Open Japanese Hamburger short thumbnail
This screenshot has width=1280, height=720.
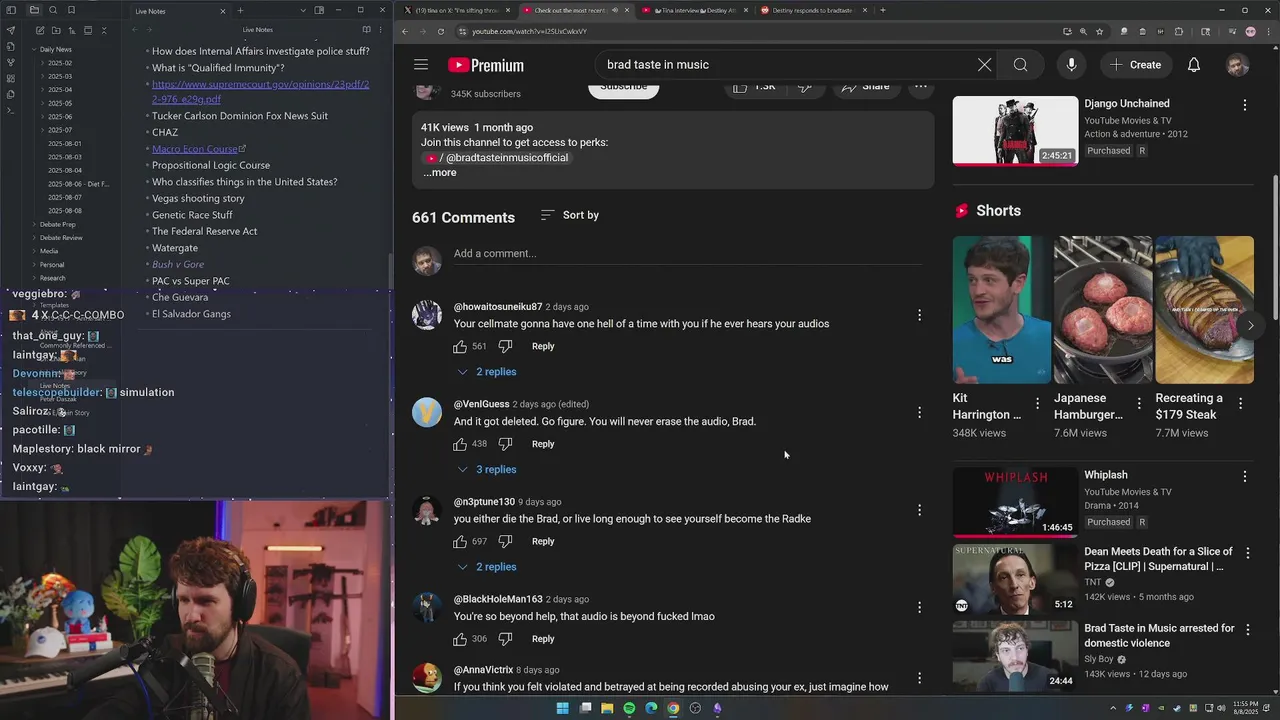1103,310
